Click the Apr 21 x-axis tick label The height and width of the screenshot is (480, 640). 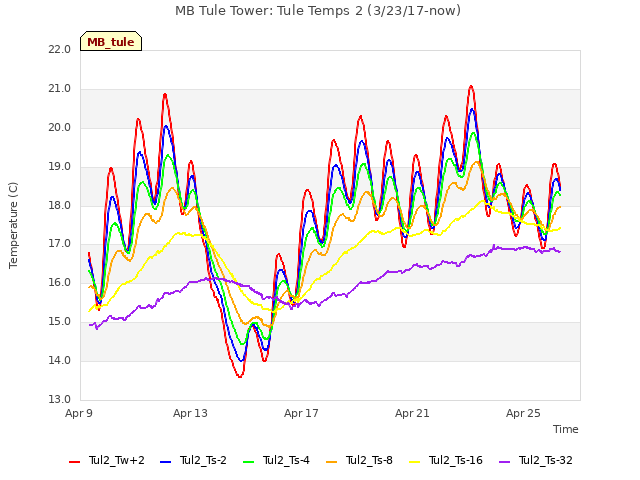(x=412, y=413)
